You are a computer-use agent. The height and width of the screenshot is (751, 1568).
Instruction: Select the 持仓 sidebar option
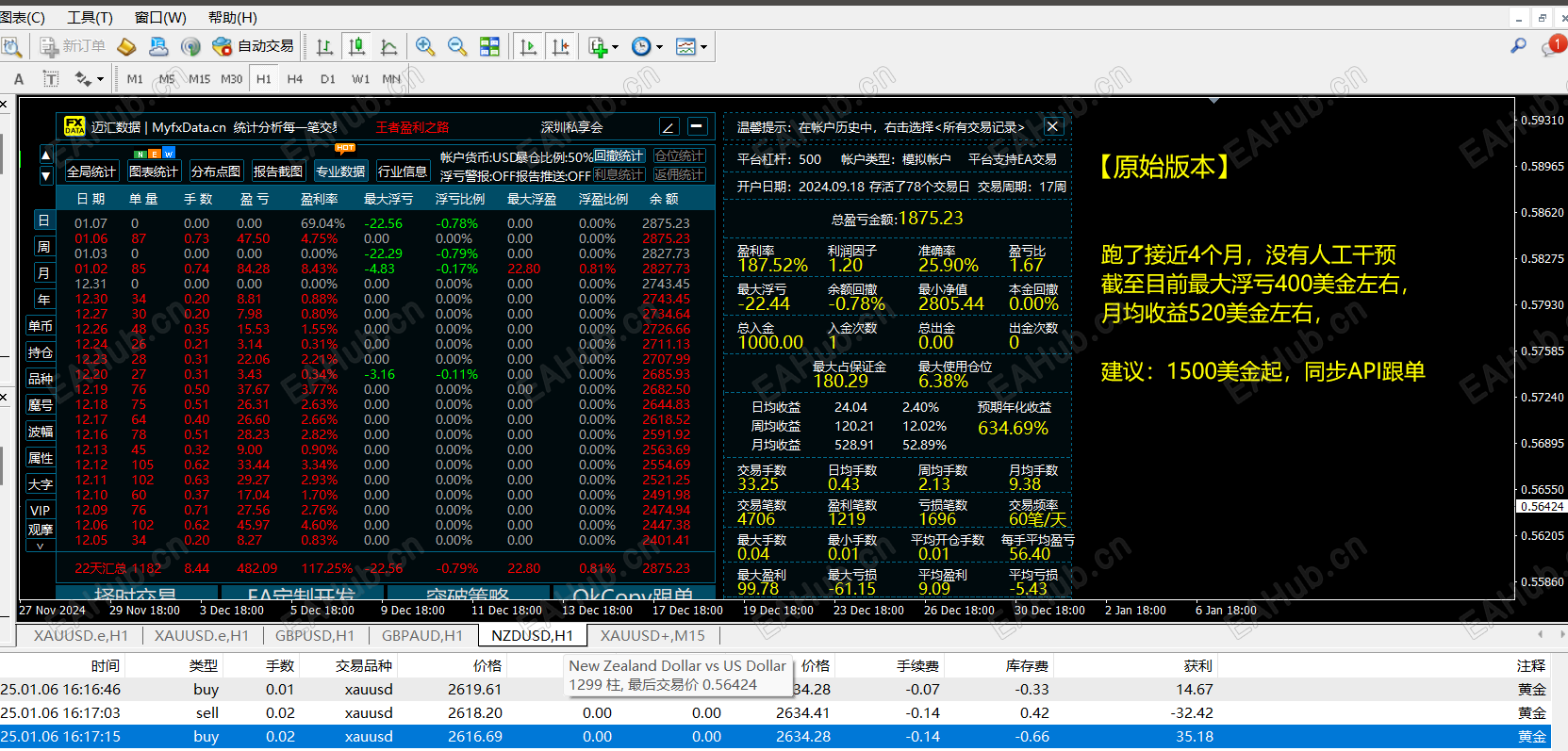pos(41,352)
